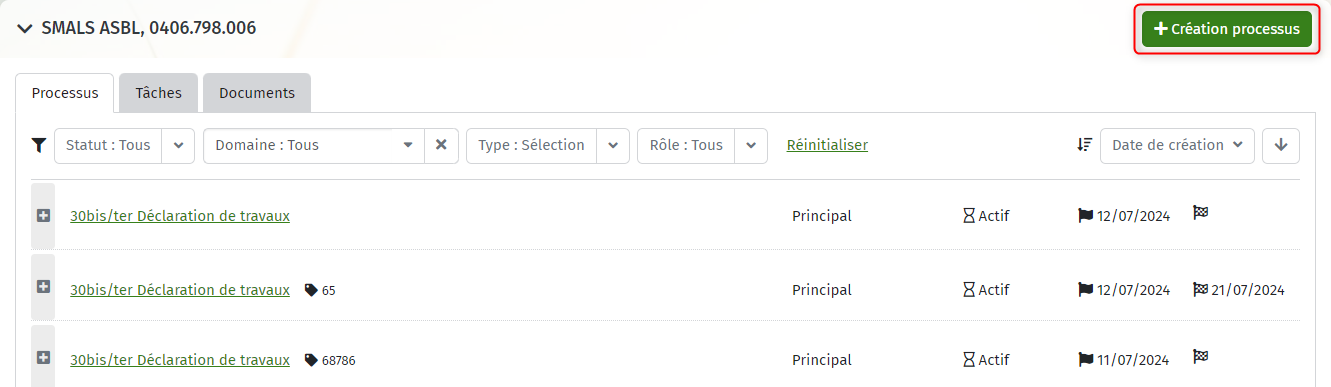Expand the process row tagged 68786
The height and width of the screenshot is (387, 1331).
(x=43, y=357)
